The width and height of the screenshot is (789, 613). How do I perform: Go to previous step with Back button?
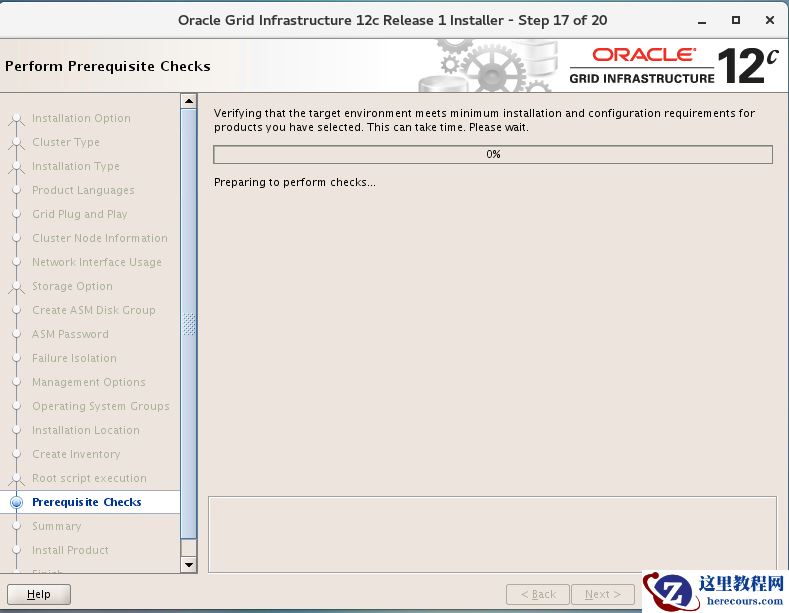537,594
